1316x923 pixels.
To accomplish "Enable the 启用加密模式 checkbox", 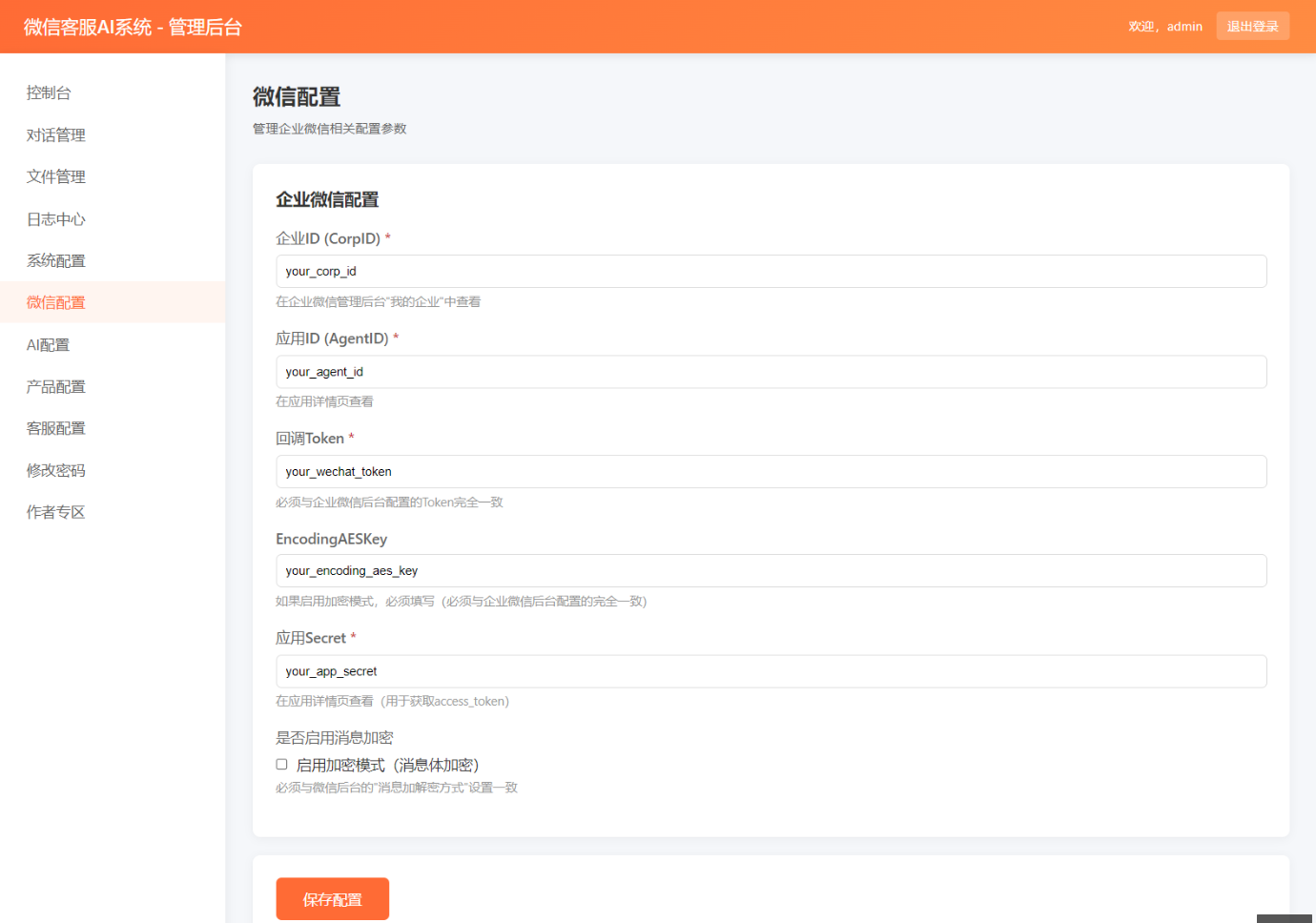I will click(281, 765).
